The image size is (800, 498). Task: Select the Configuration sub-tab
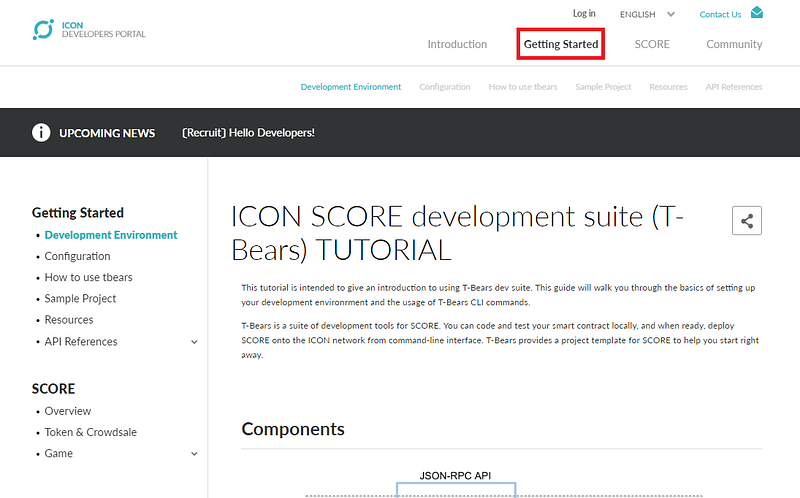tap(445, 87)
